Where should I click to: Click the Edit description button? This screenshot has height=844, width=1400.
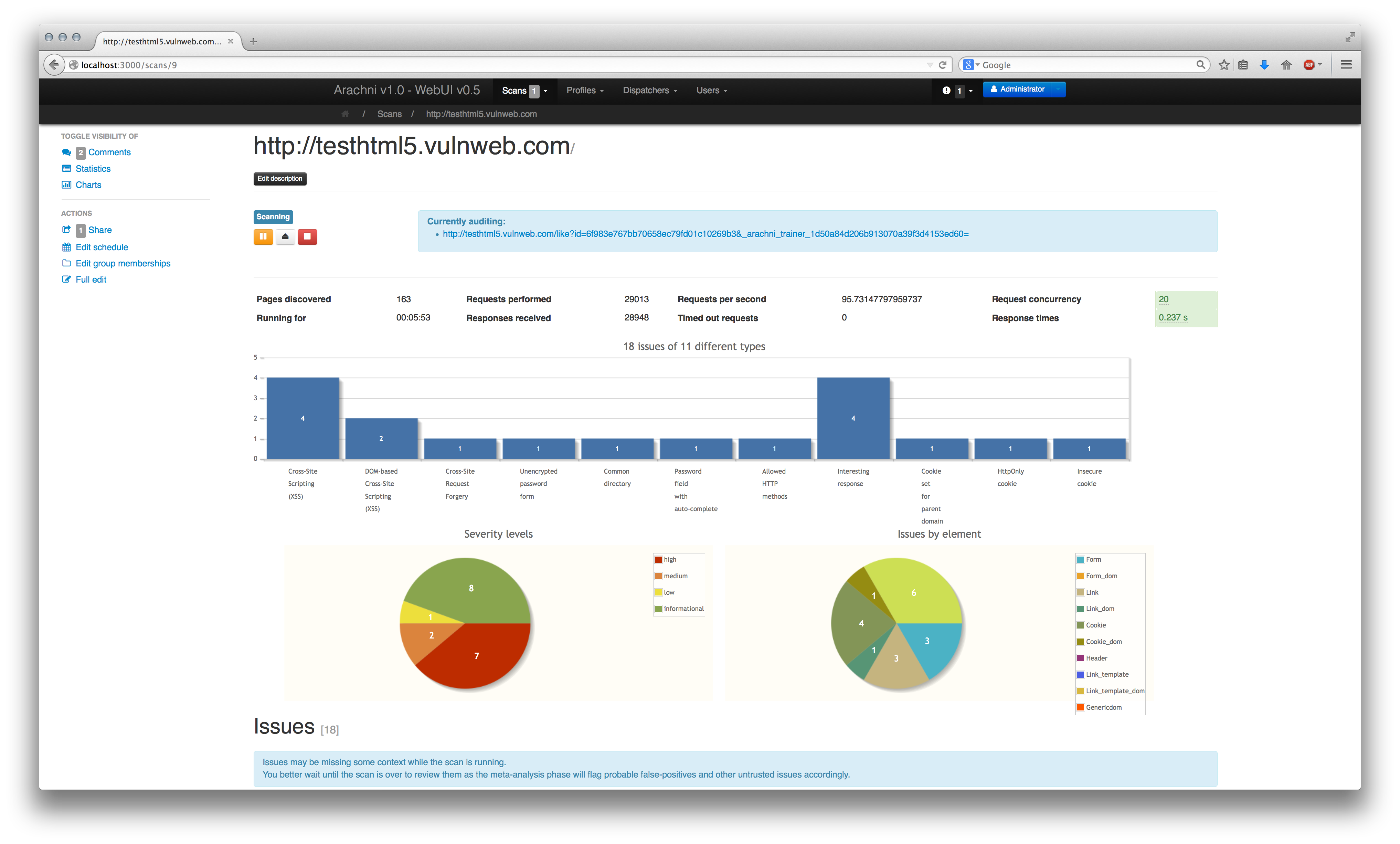tap(279, 178)
